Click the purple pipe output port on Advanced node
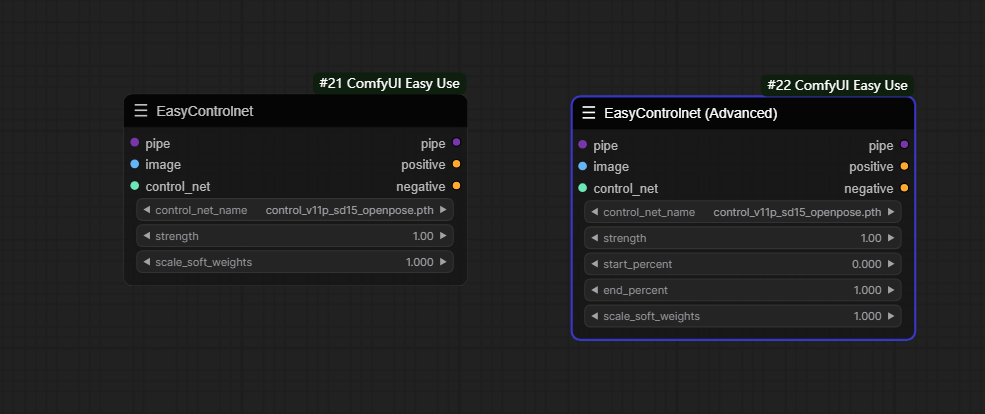The width and height of the screenshot is (985, 414). pos(904,145)
